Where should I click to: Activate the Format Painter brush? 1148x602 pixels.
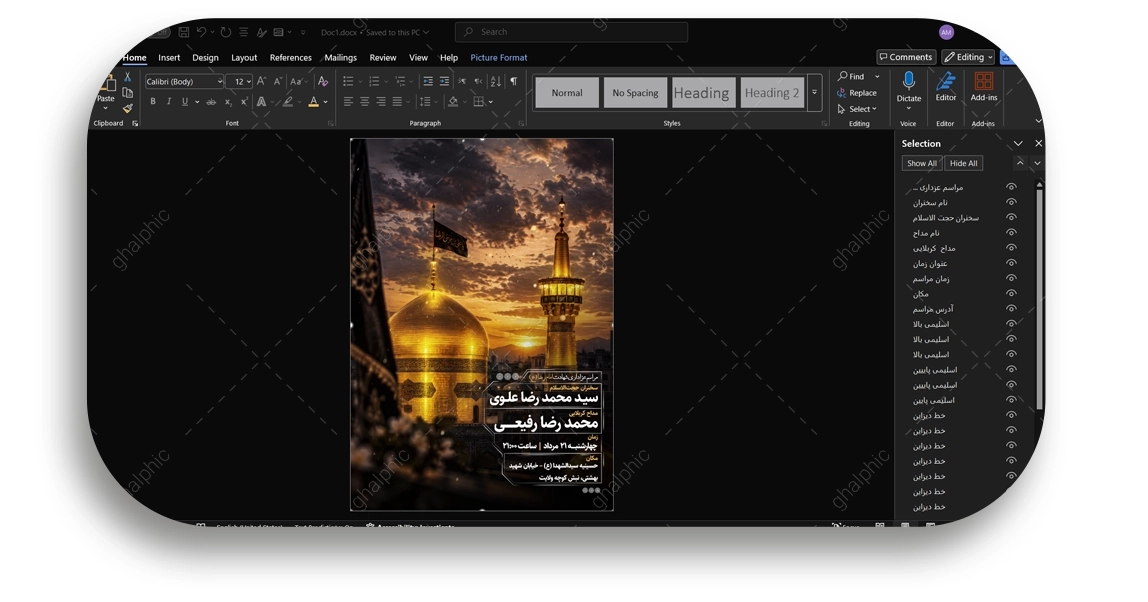click(x=127, y=108)
